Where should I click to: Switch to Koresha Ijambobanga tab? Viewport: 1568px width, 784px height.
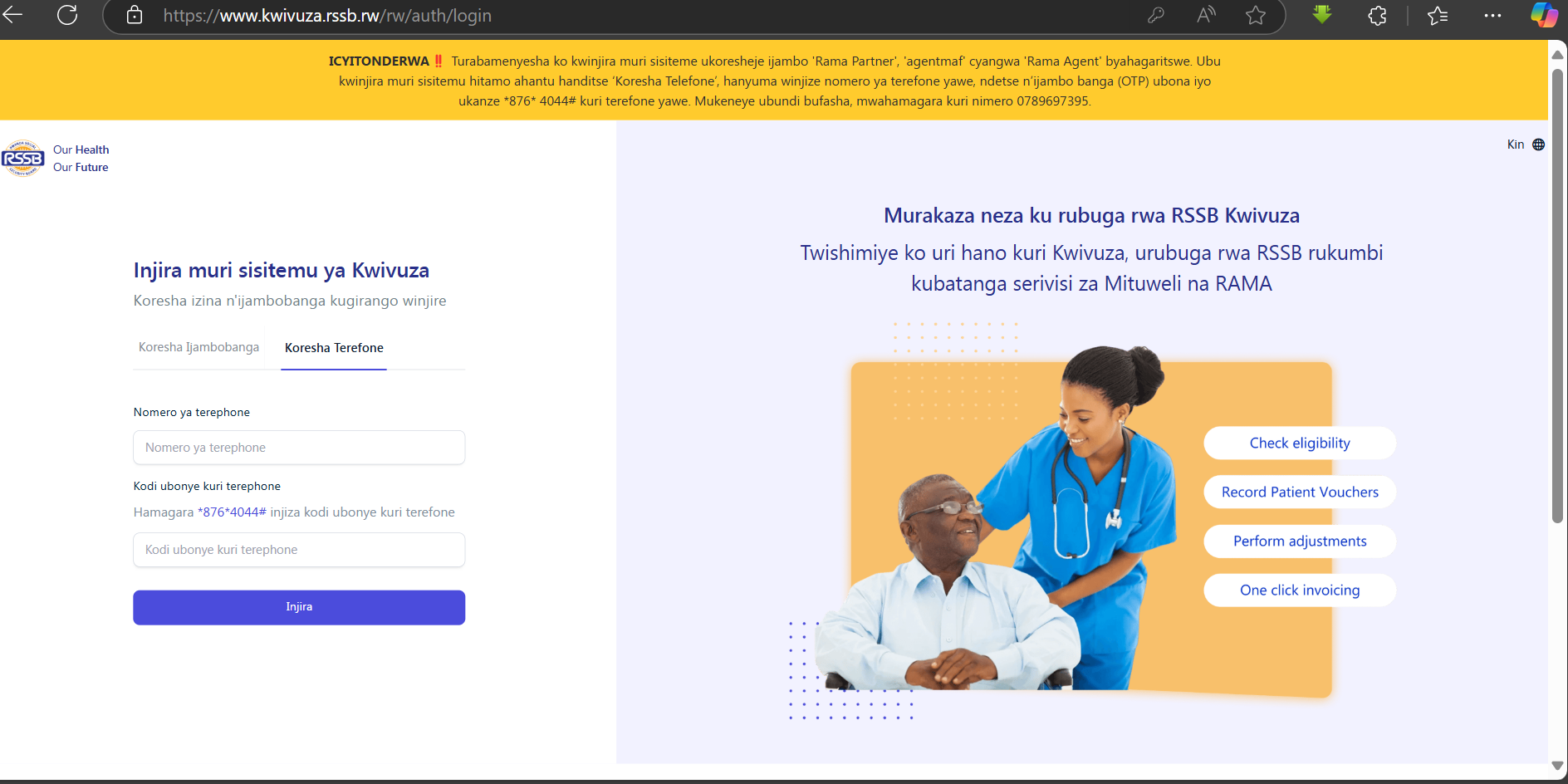click(198, 347)
